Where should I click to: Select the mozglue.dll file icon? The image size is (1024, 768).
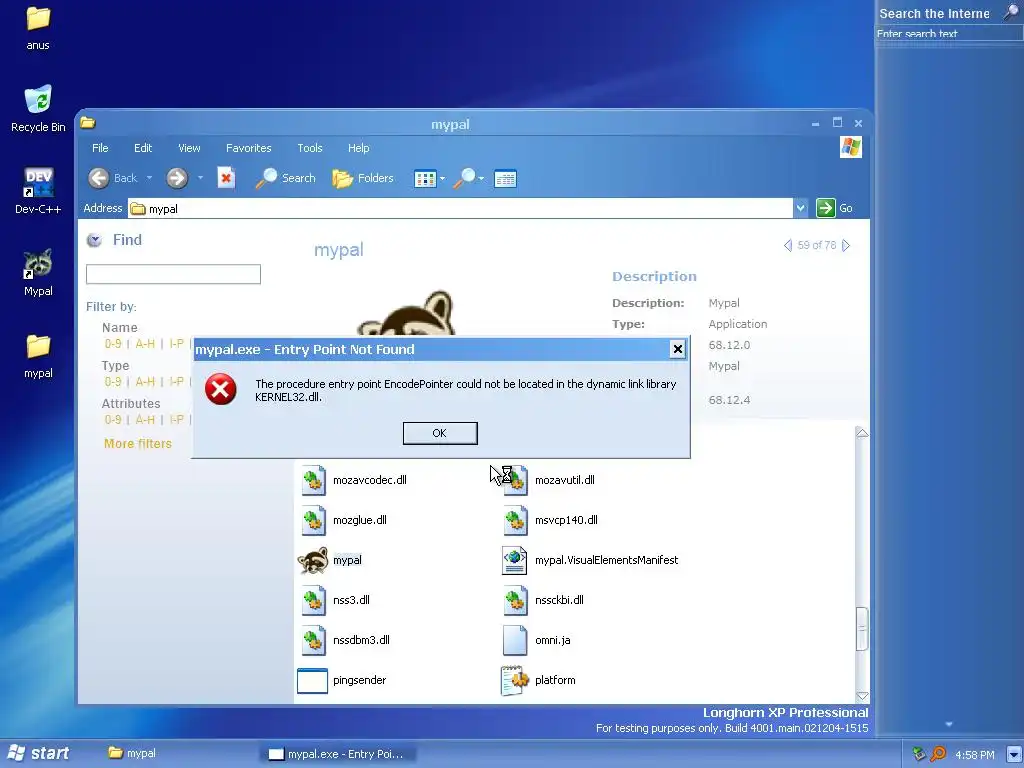click(x=313, y=520)
